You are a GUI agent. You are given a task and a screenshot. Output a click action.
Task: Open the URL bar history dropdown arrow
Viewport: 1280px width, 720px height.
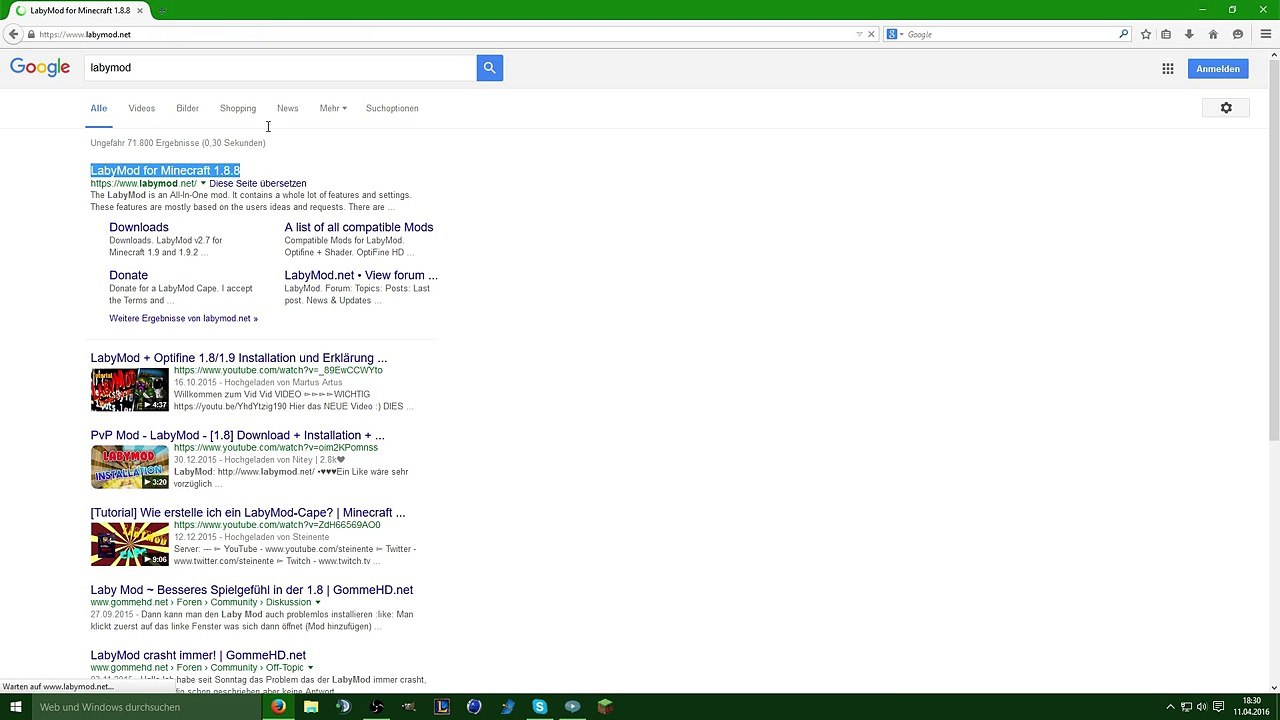point(859,34)
